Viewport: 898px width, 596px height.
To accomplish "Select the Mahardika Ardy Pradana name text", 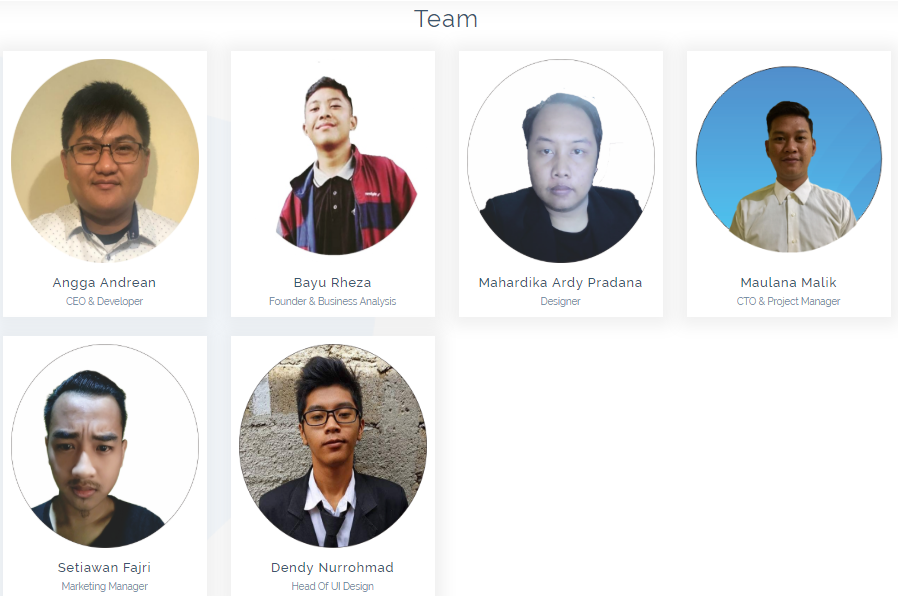I will (560, 283).
